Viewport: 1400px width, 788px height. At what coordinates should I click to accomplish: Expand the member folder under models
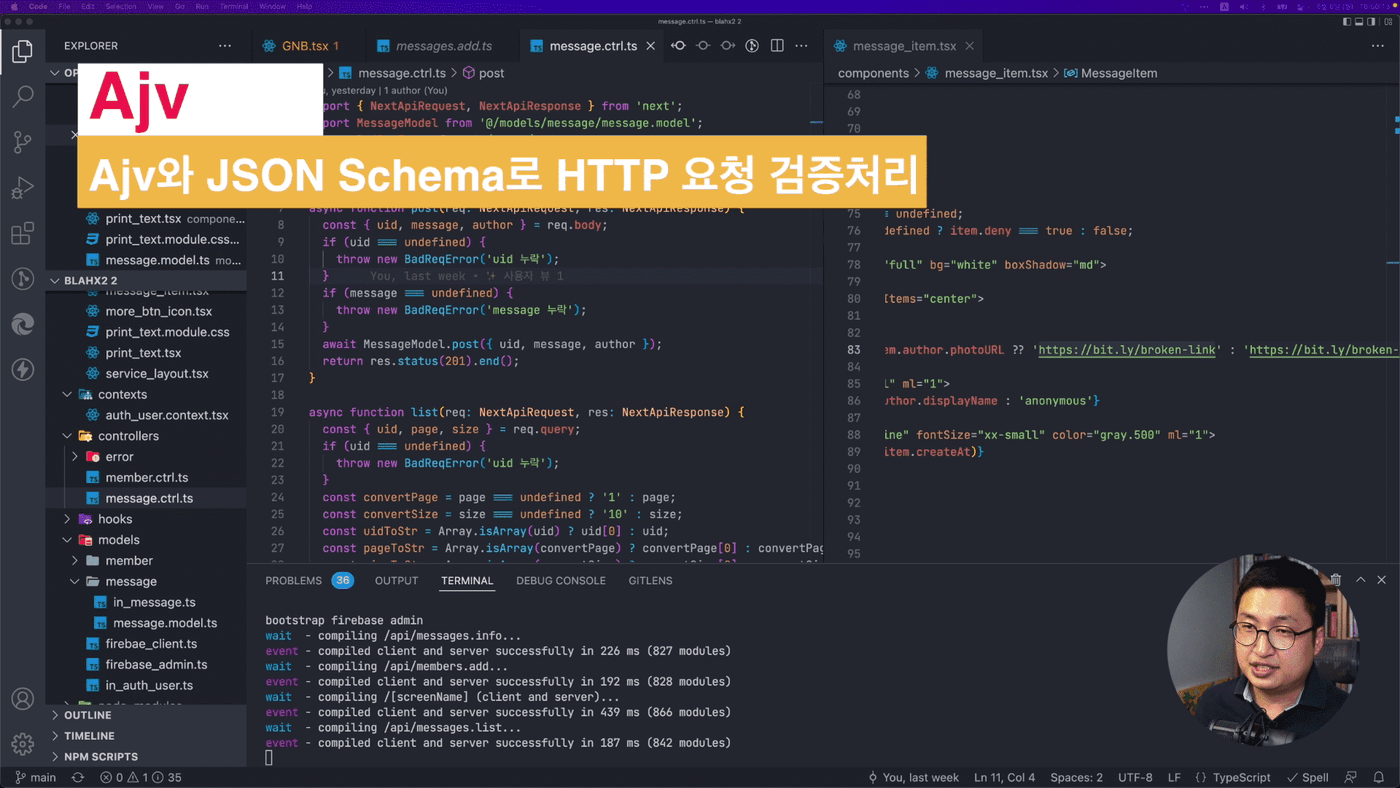point(146,561)
